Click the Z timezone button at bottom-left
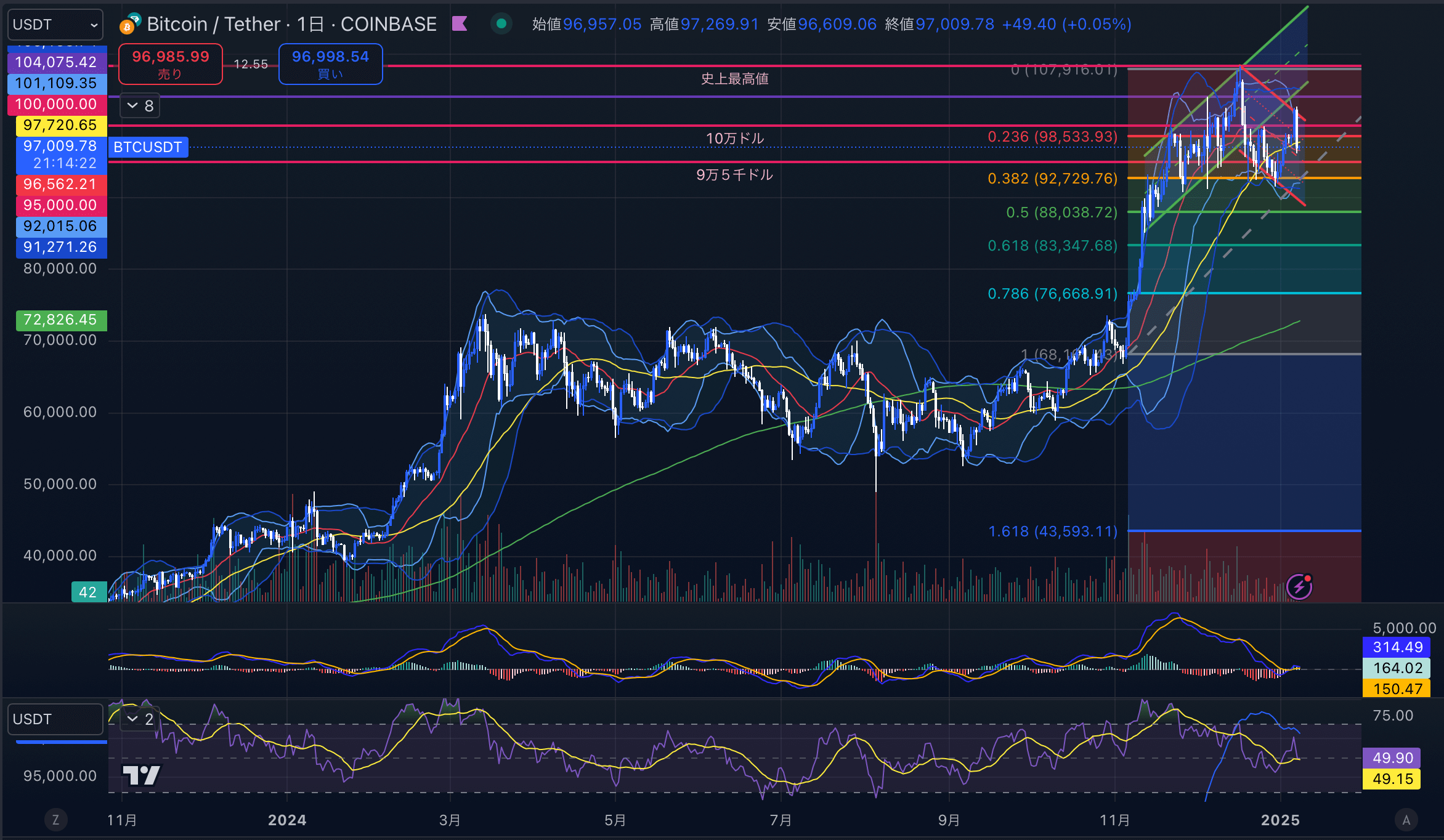This screenshot has width=1444, height=840. [55, 820]
